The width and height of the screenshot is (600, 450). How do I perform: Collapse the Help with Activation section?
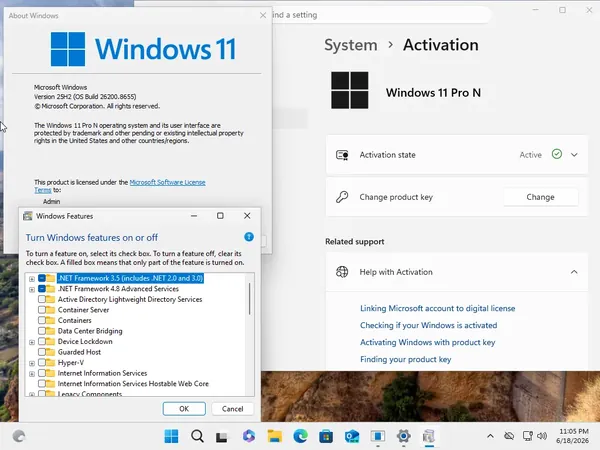[x=574, y=272]
